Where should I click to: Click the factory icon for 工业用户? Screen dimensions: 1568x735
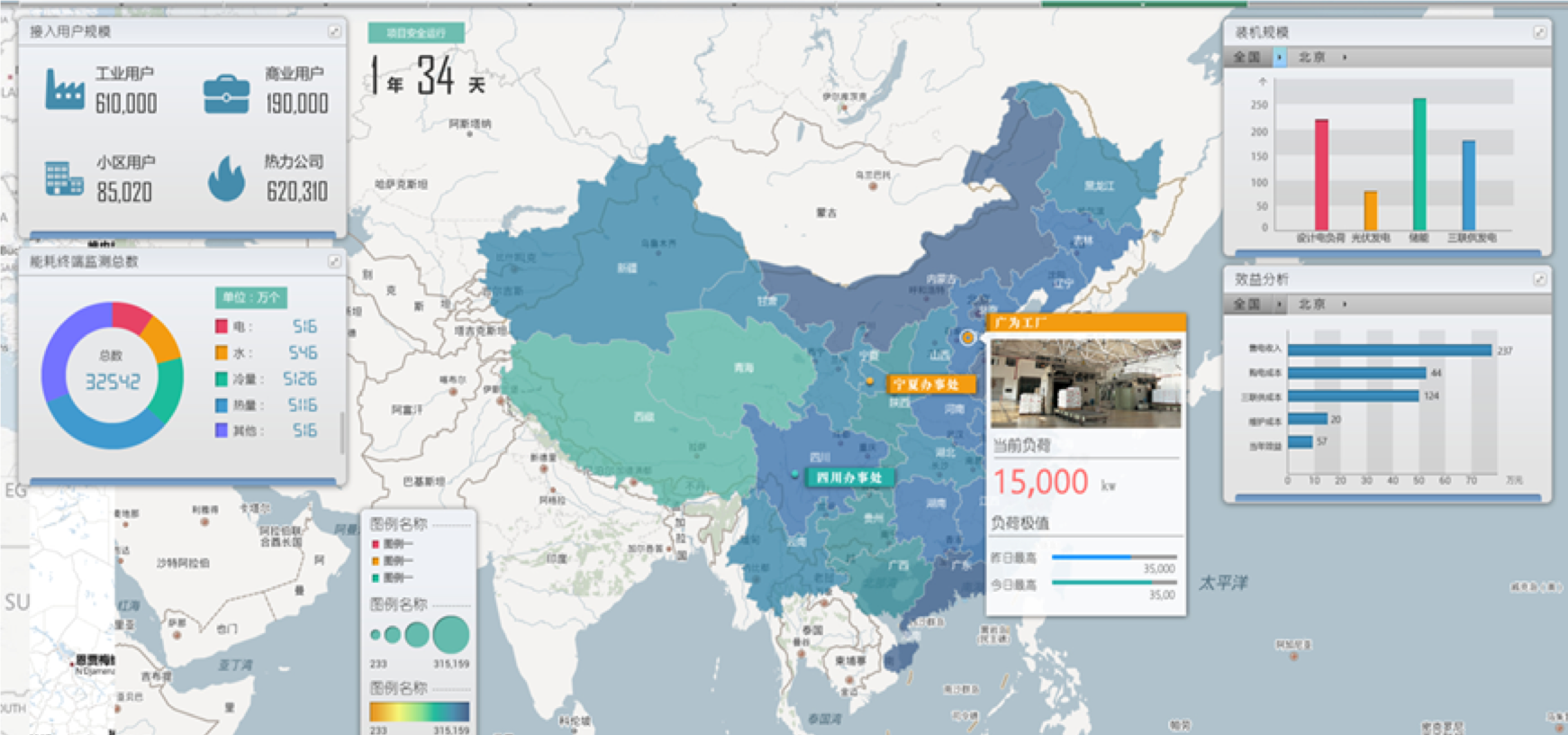[65, 90]
